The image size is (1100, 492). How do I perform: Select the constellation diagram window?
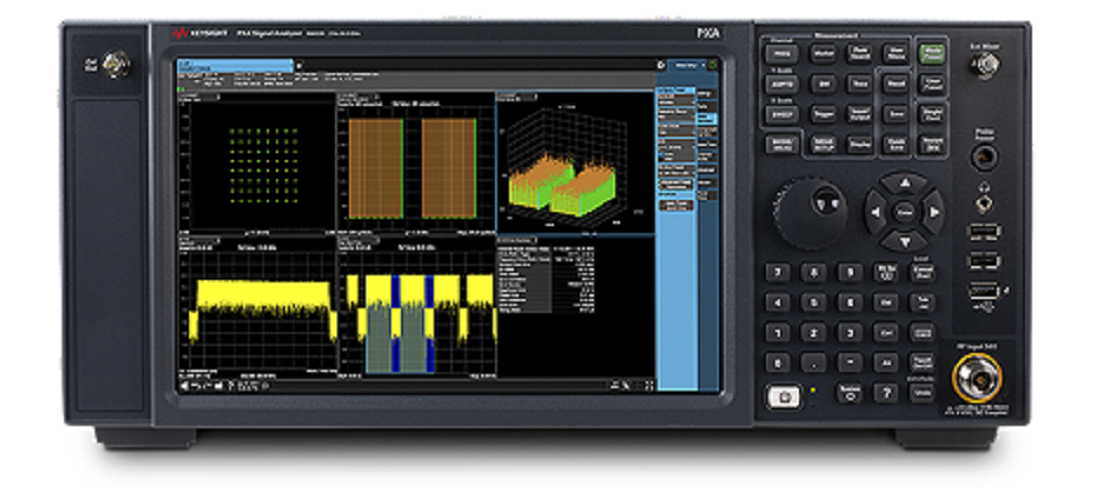click(257, 162)
